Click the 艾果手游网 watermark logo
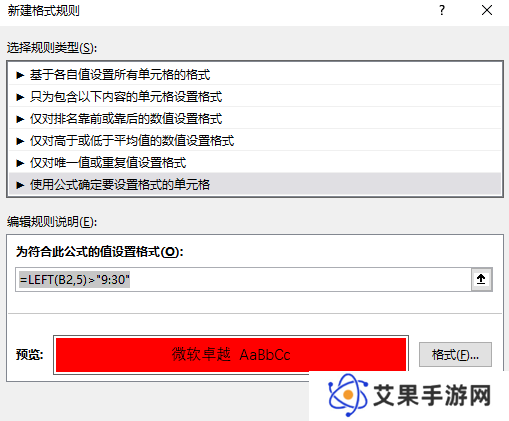Screen dimensions: 509x421 [x=409, y=396]
